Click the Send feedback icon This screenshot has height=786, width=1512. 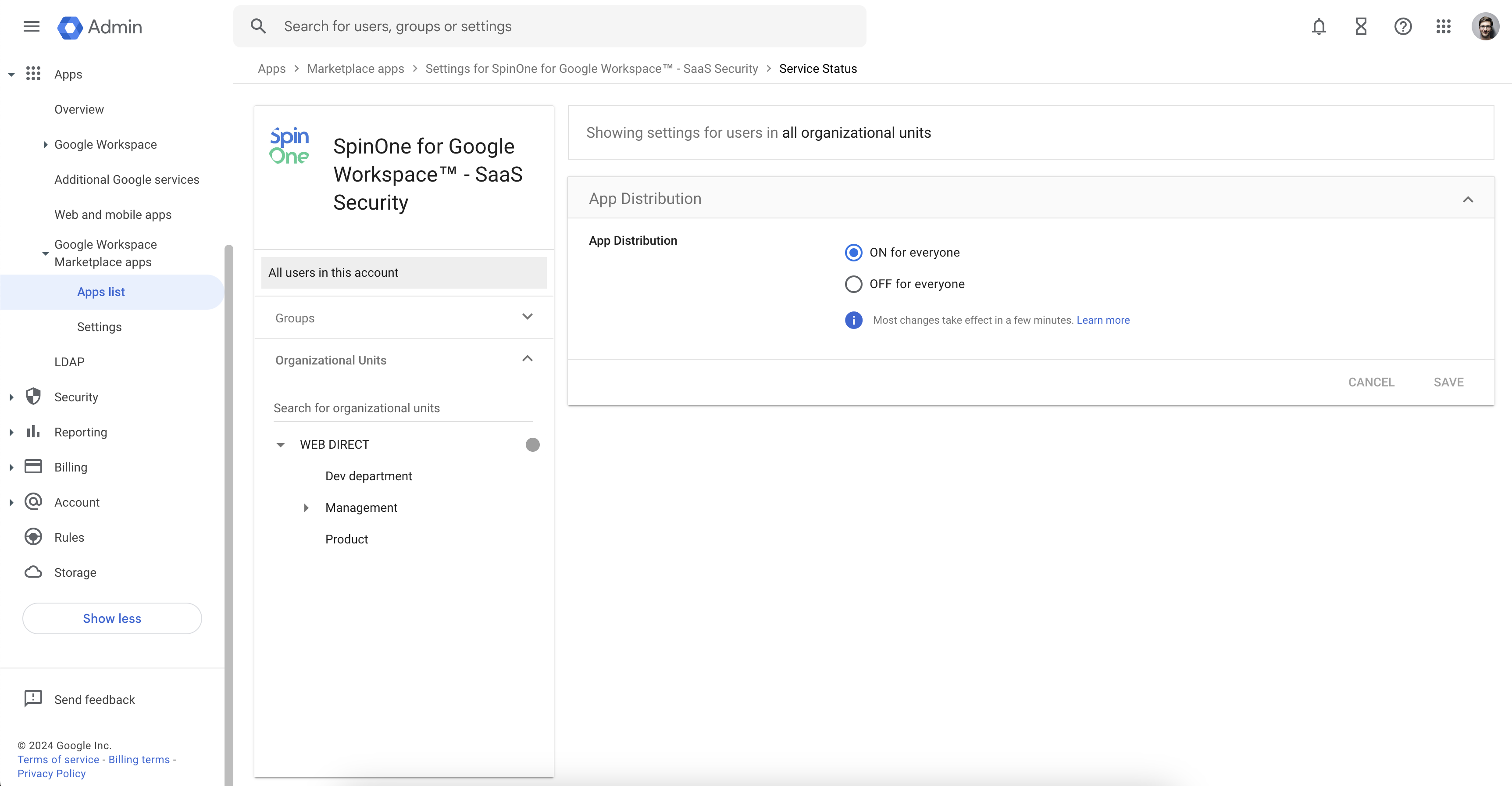pyautogui.click(x=33, y=699)
